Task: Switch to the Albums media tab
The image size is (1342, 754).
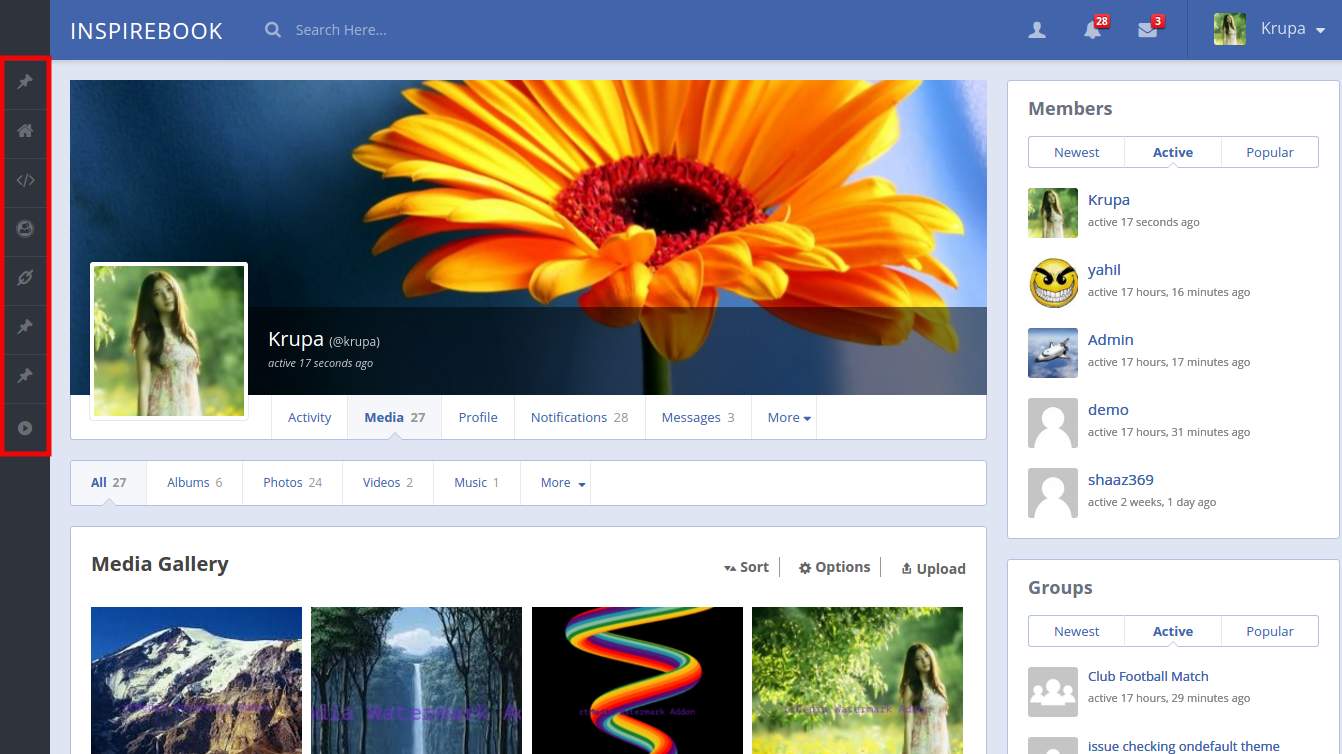Action: pyautogui.click(x=194, y=482)
